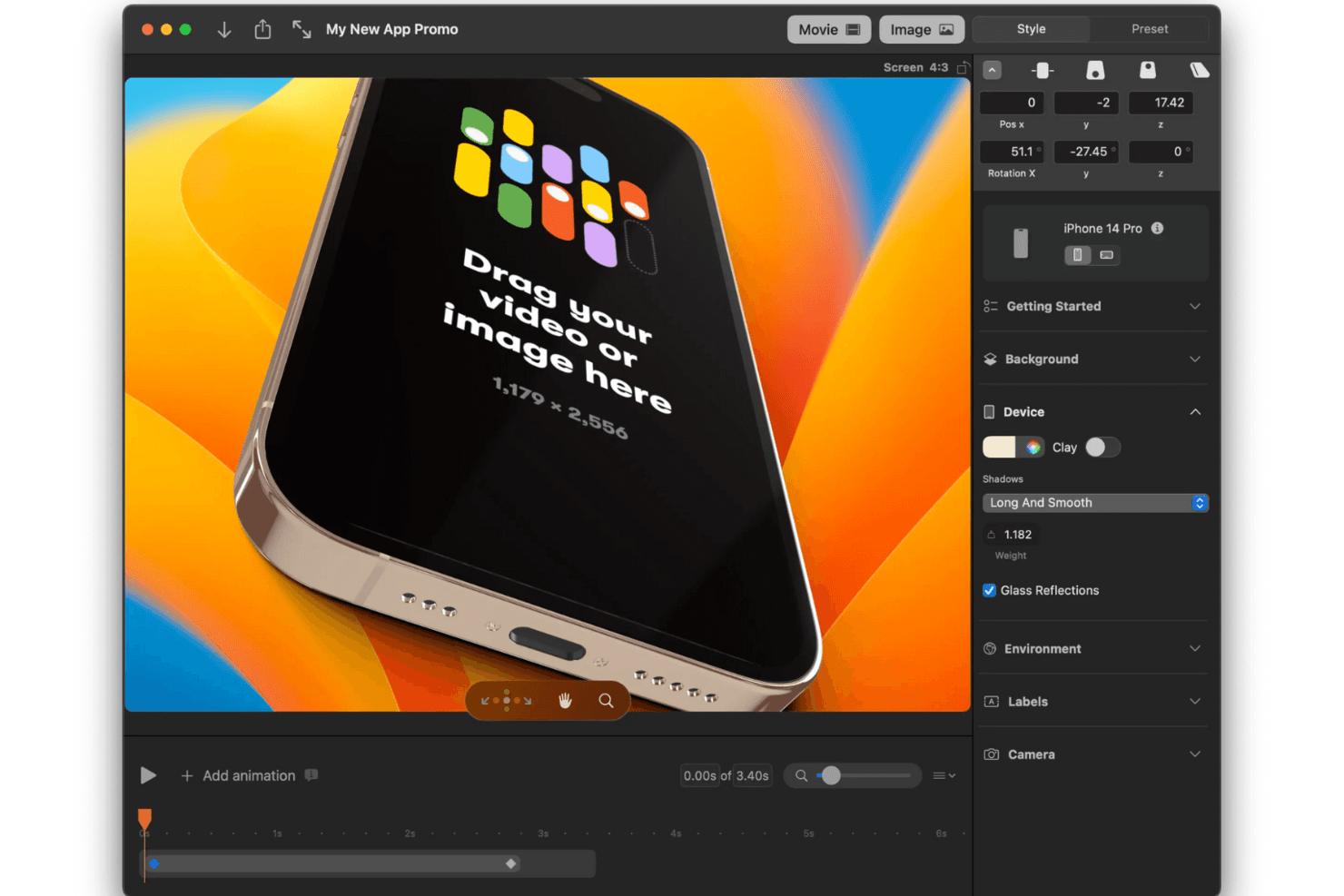Click the timeline zoom slider knob

point(831,775)
